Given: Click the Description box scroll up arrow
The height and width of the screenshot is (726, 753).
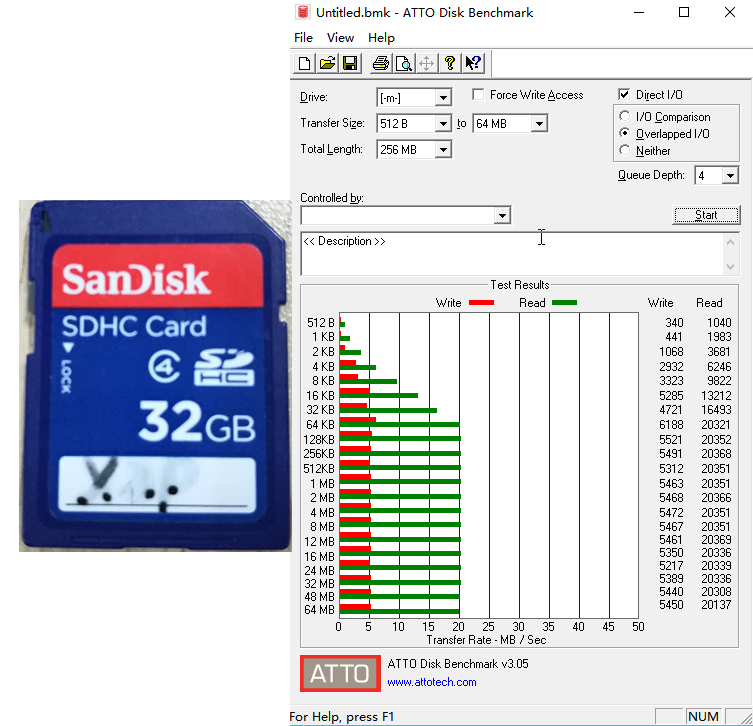Looking at the screenshot, I should pos(730,242).
